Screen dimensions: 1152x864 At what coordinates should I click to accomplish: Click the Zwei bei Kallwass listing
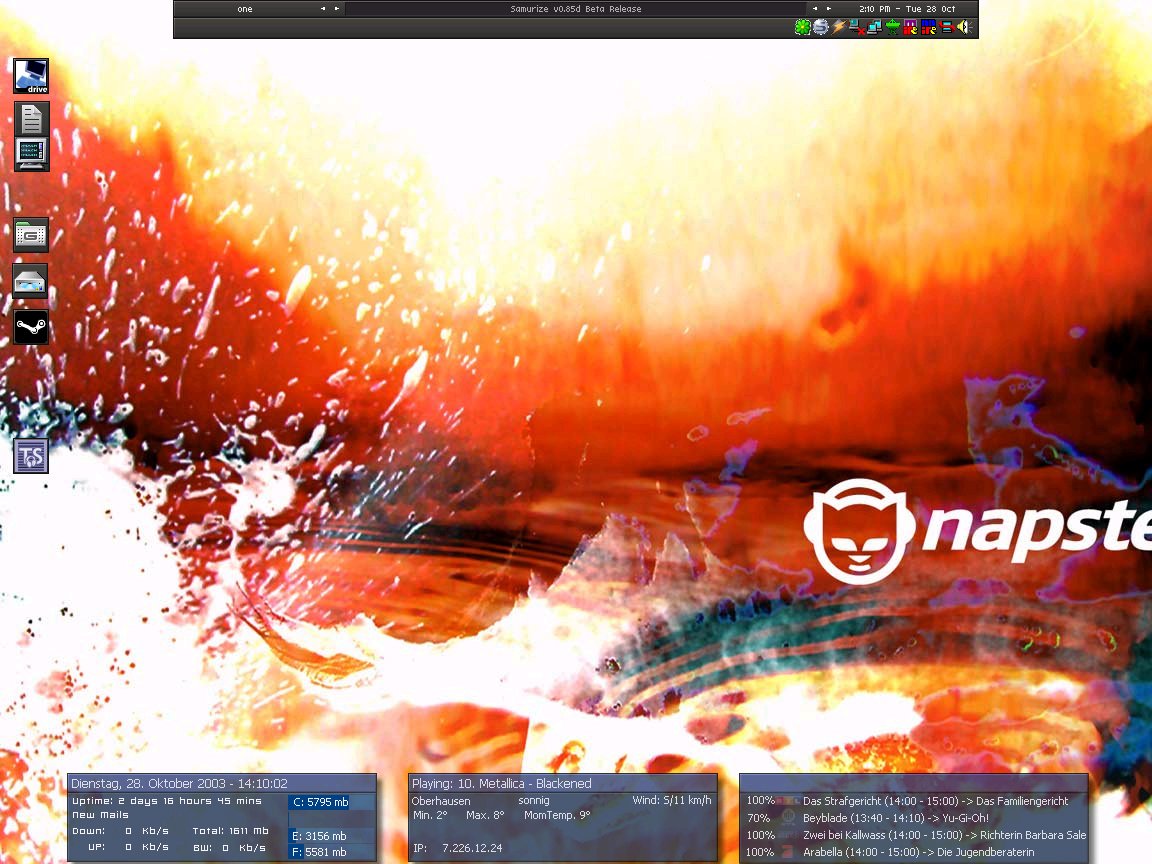tap(944, 835)
